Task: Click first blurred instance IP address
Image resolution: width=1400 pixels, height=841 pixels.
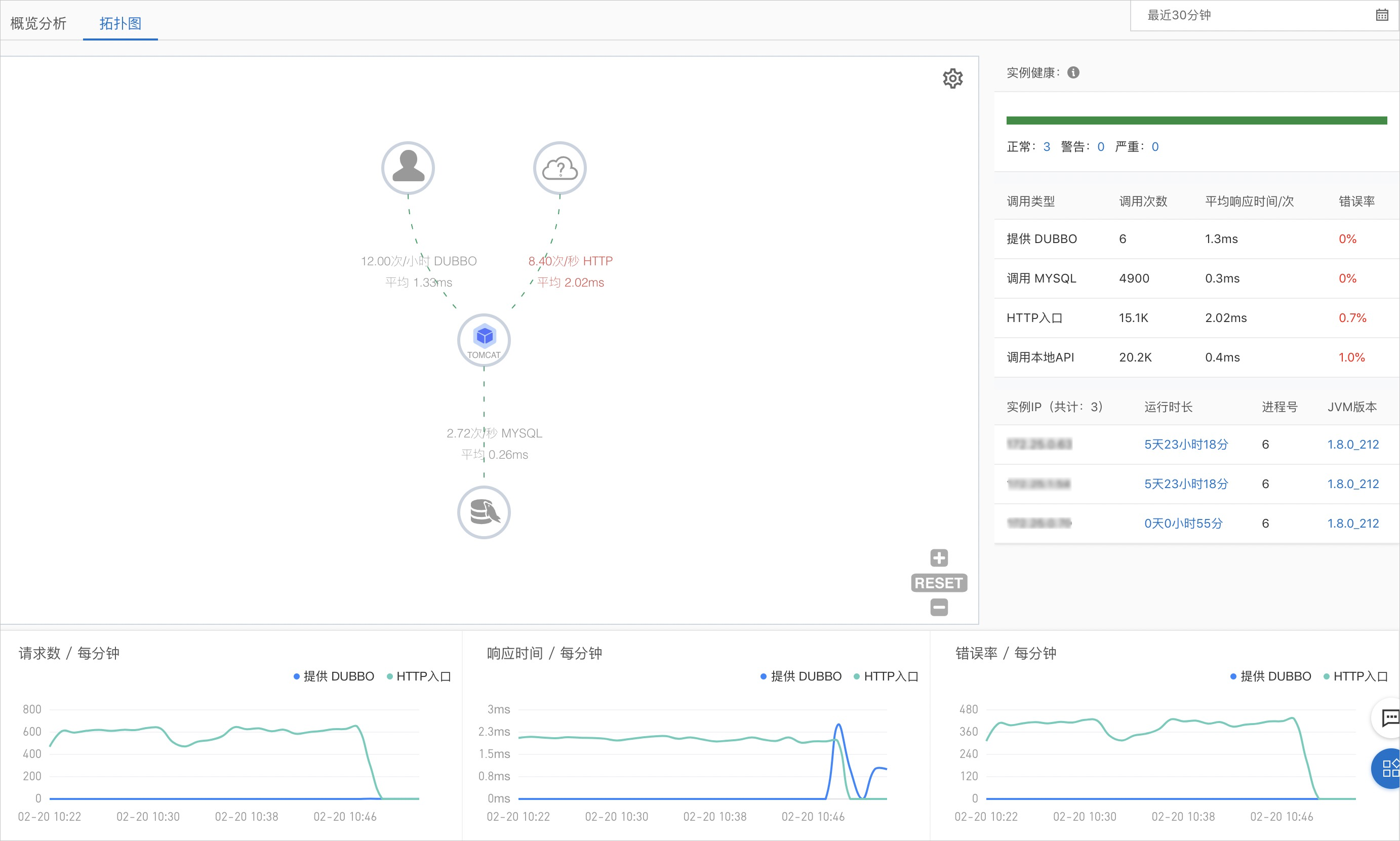Action: [1039, 445]
